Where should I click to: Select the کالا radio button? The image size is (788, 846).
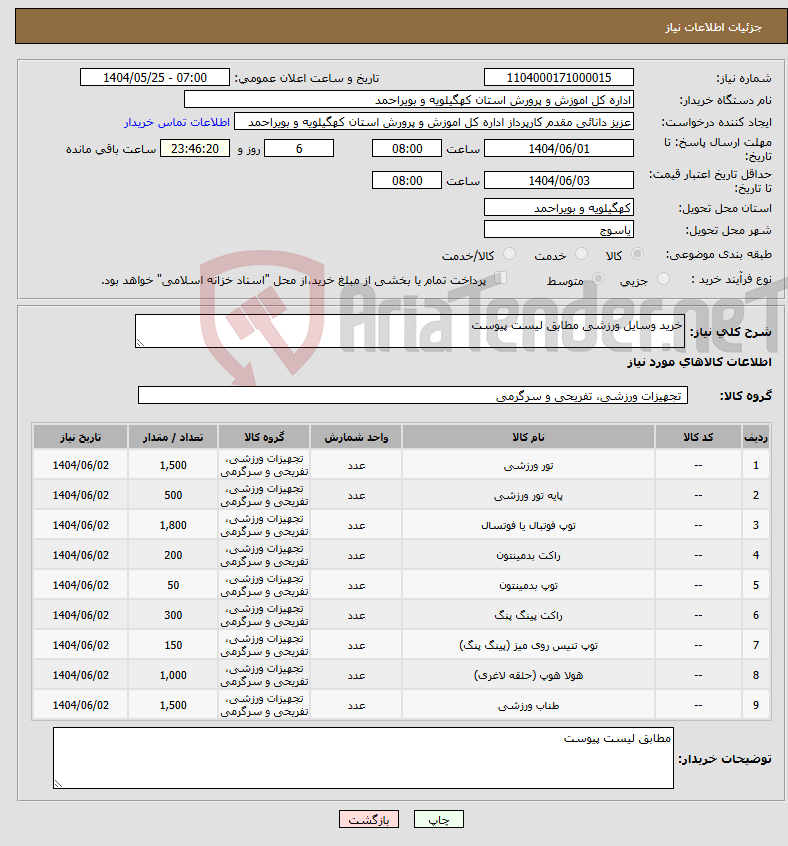tap(637, 254)
